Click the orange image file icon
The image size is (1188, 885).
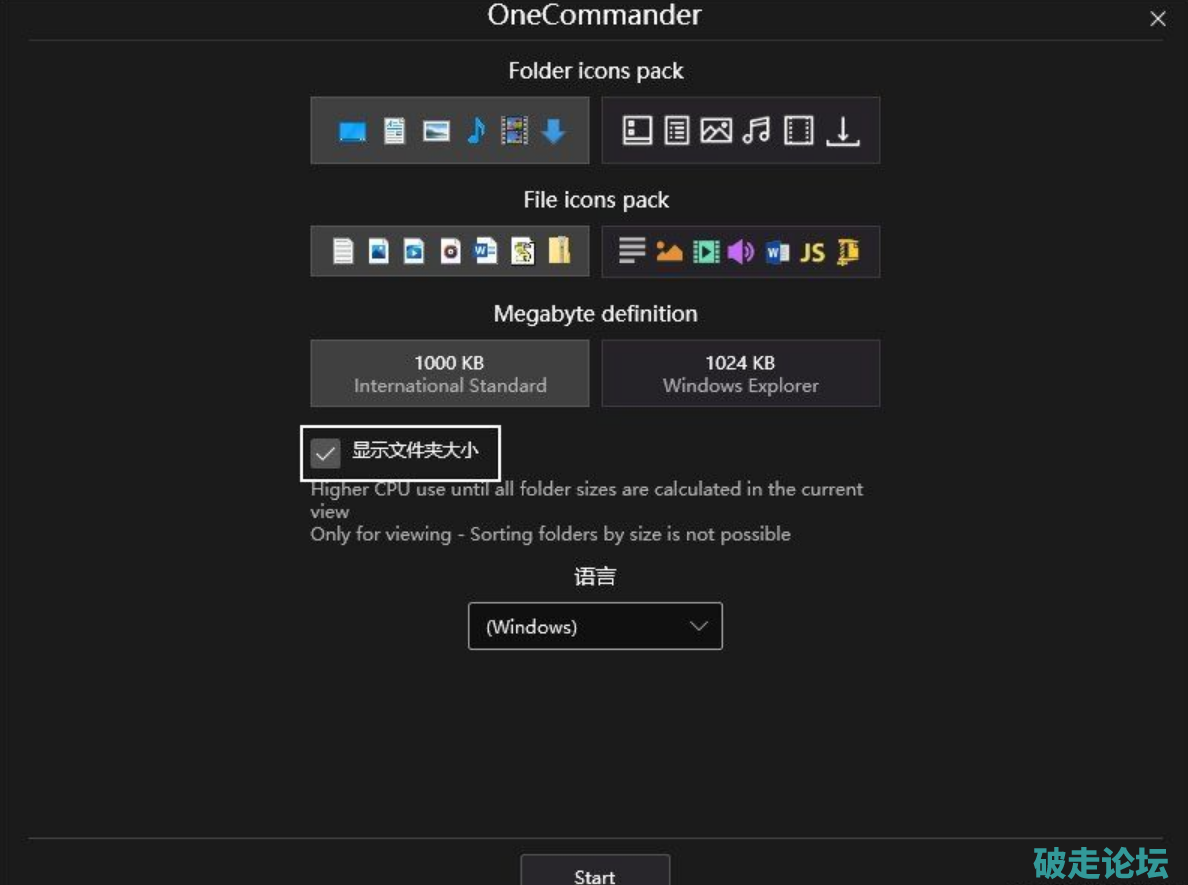tap(669, 252)
